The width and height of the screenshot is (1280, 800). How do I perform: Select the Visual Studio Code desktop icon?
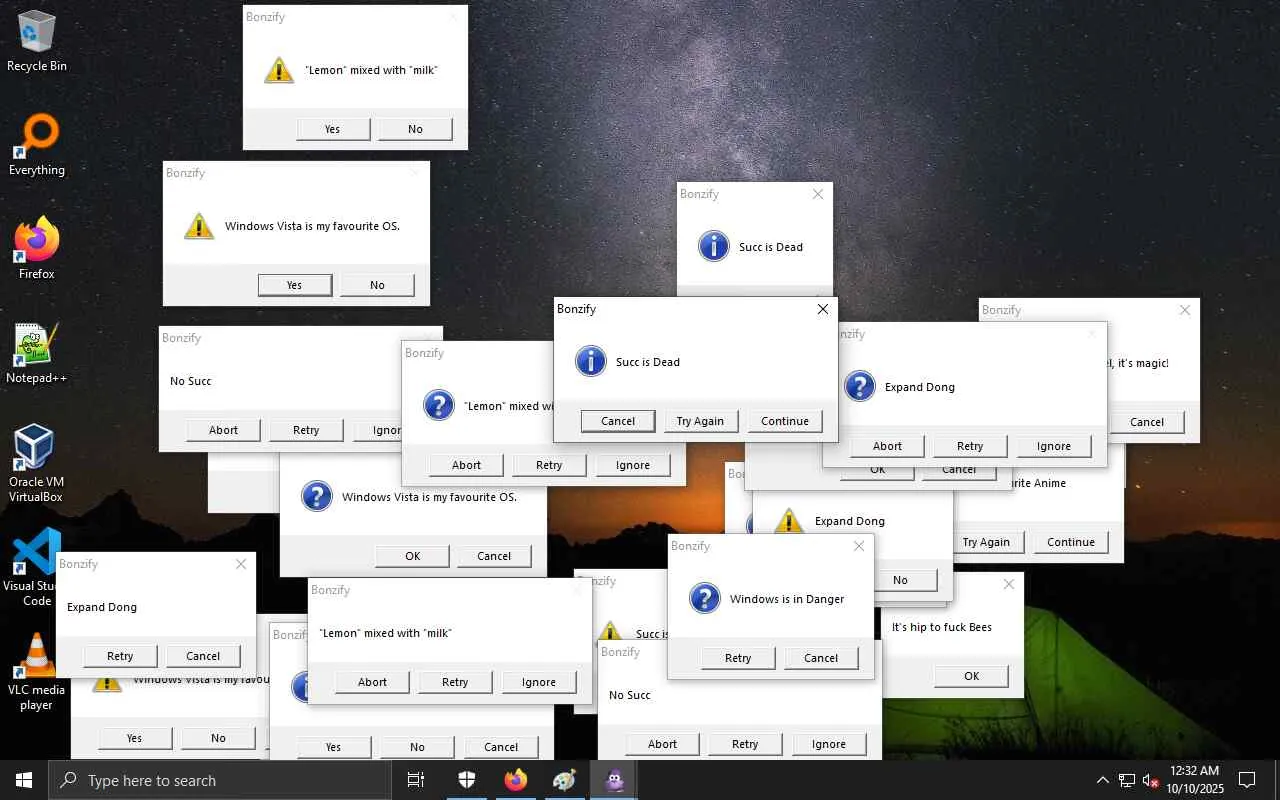[36, 568]
